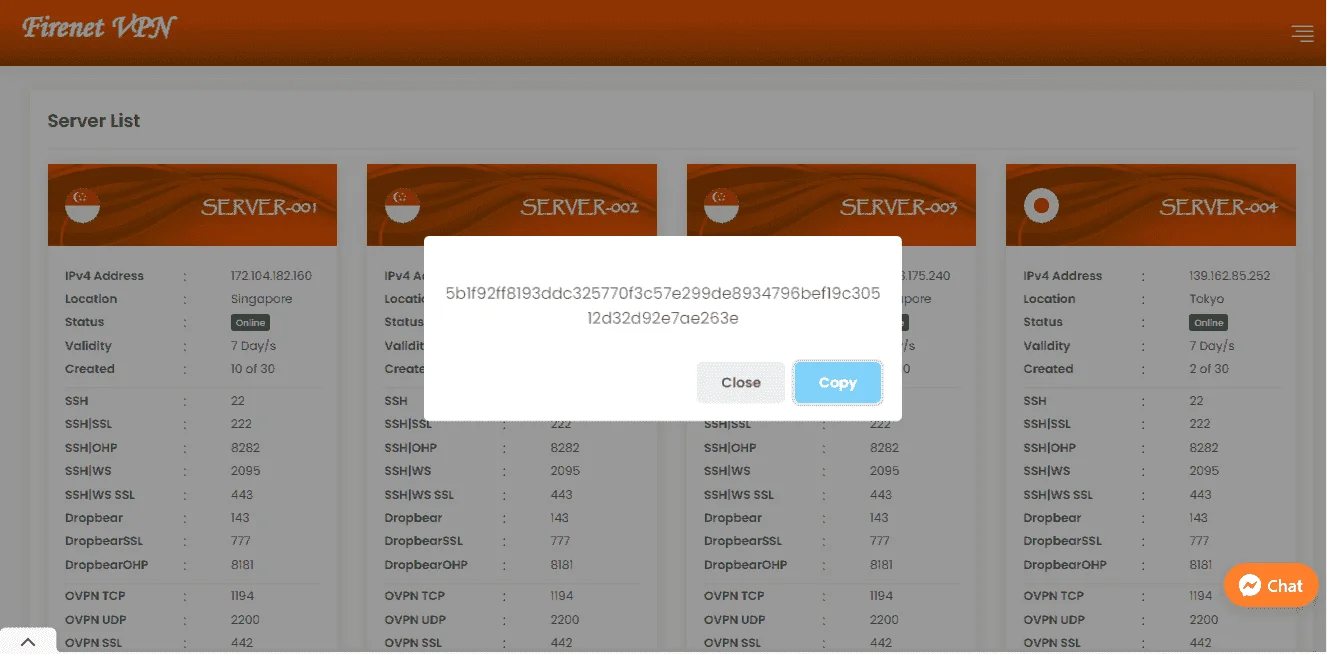
Task: Click the '10 of 30' created value
Action: point(252,369)
